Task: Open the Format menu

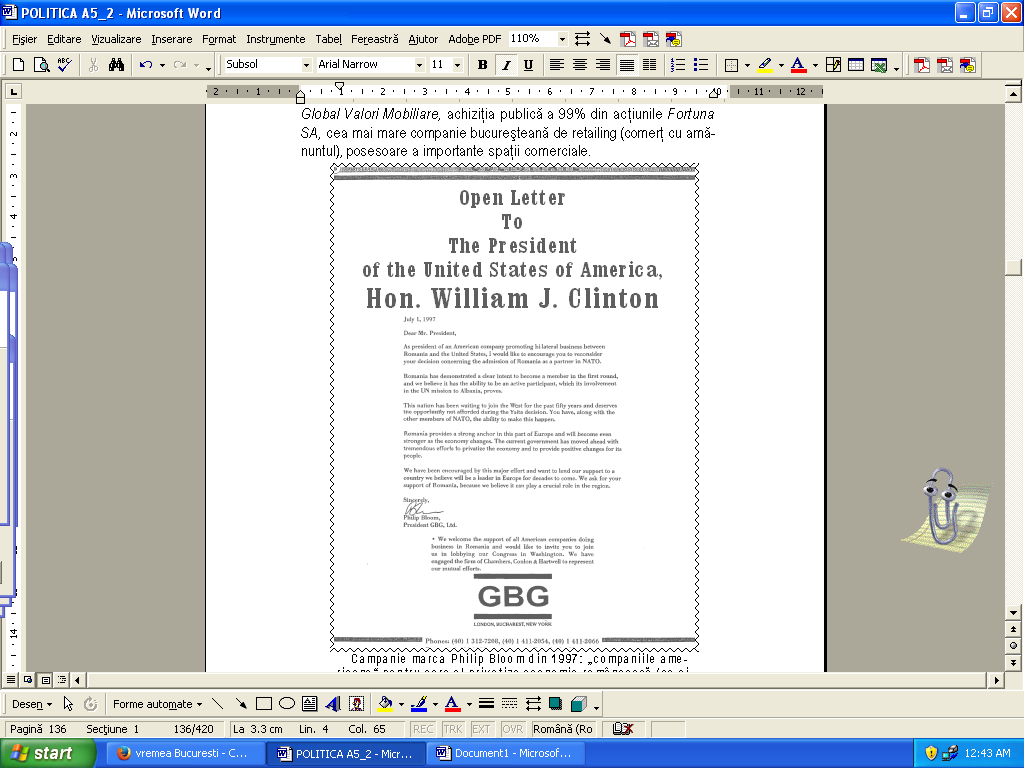Action: (219, 39)
